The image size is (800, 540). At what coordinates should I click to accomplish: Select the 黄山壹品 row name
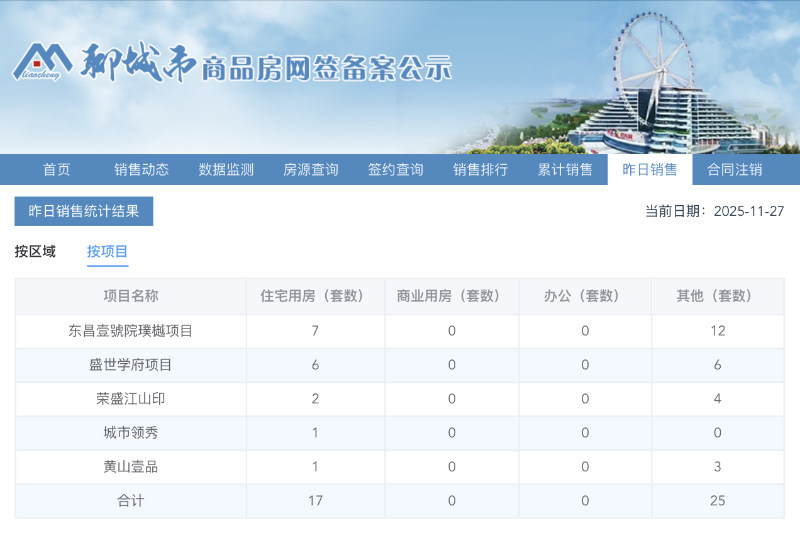[x=131, y=467]
